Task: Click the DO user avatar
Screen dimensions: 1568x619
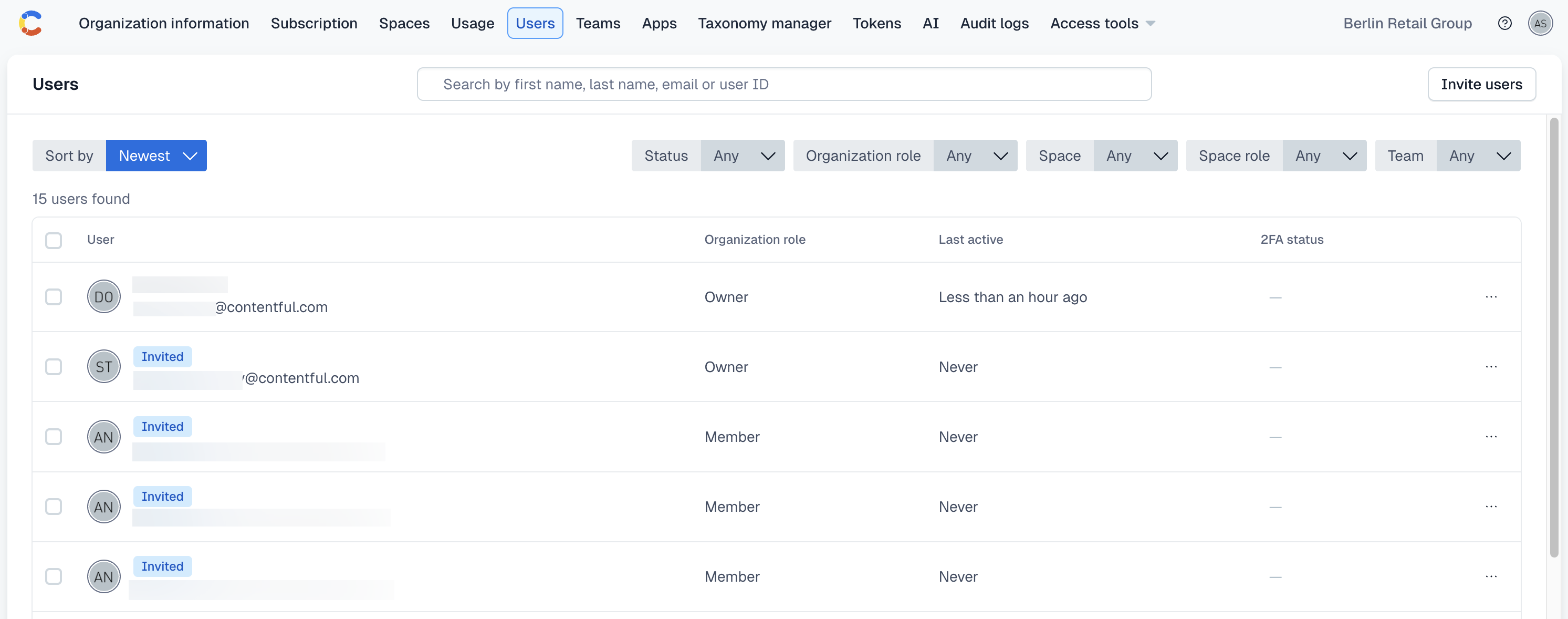Action: point(103,297)
